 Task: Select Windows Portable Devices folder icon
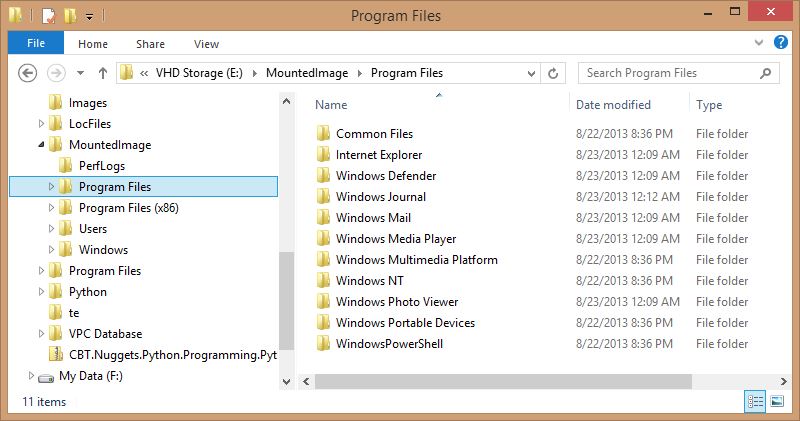point(323,323)
